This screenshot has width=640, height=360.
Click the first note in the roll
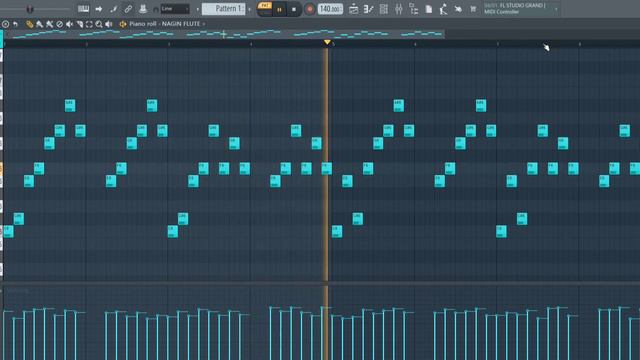(x=8, y=231)
